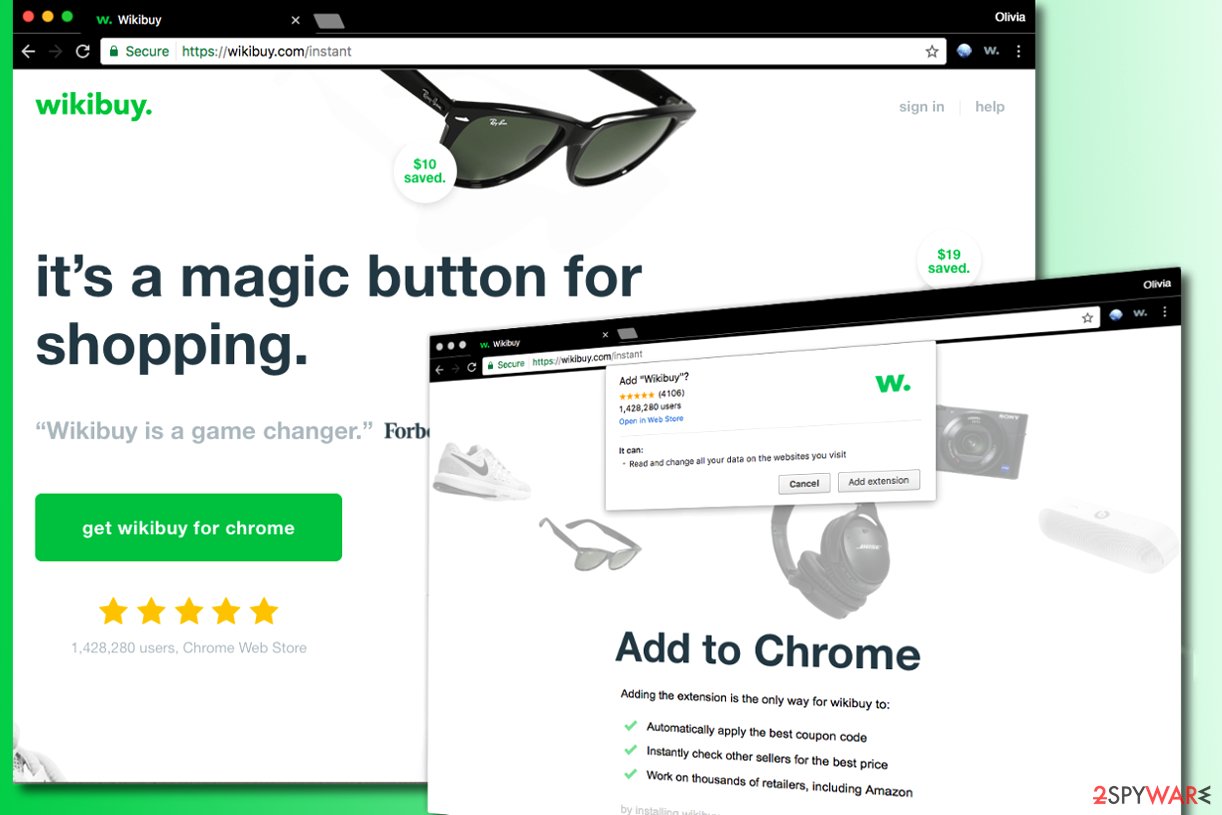Bookmark the page using the front window's star

(x=1088, y=318)
